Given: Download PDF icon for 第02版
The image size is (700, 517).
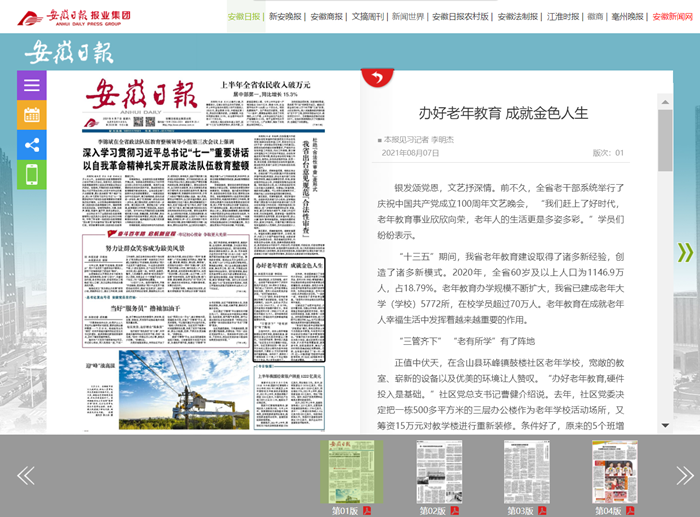Looking at the screenshot, I should click(x=454, y=510).
